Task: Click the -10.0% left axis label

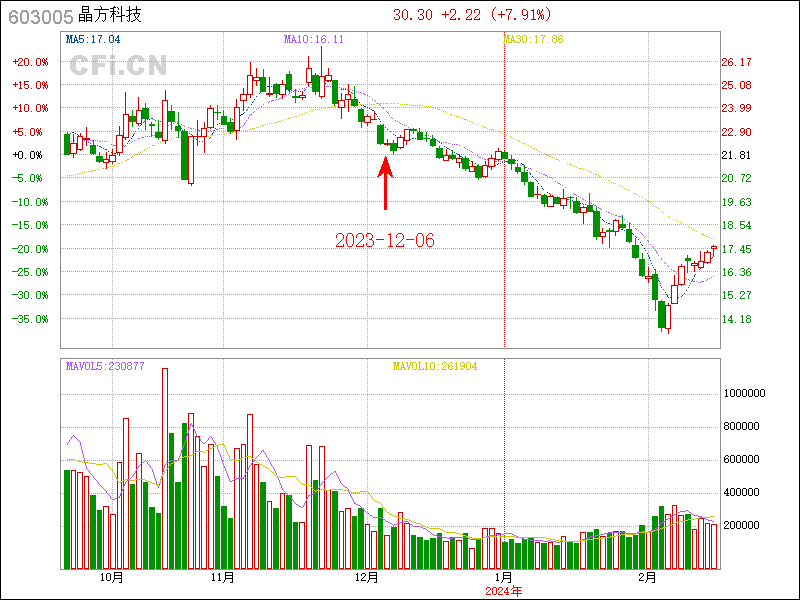Action: (x=31, y=202)
